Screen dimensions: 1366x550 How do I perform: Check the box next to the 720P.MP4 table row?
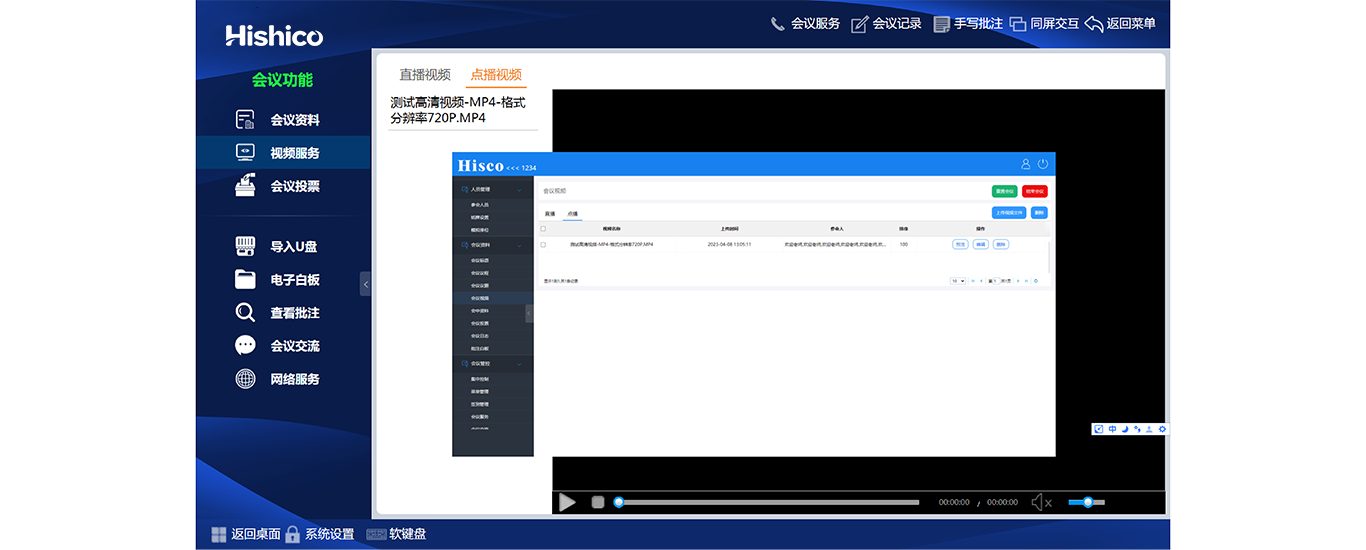coord(543,244)
